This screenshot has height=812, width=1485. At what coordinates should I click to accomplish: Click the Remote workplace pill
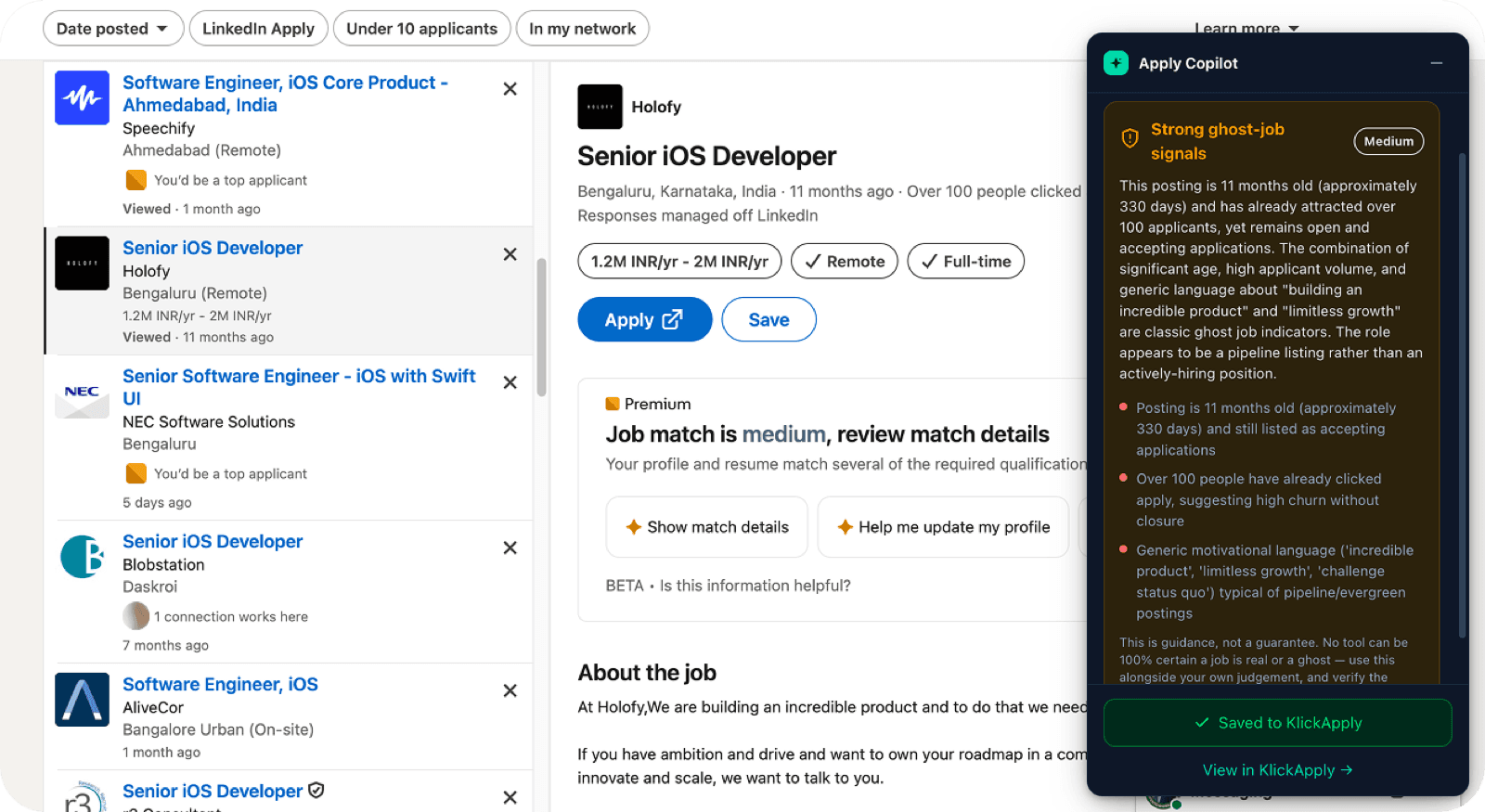pos(844,261)
